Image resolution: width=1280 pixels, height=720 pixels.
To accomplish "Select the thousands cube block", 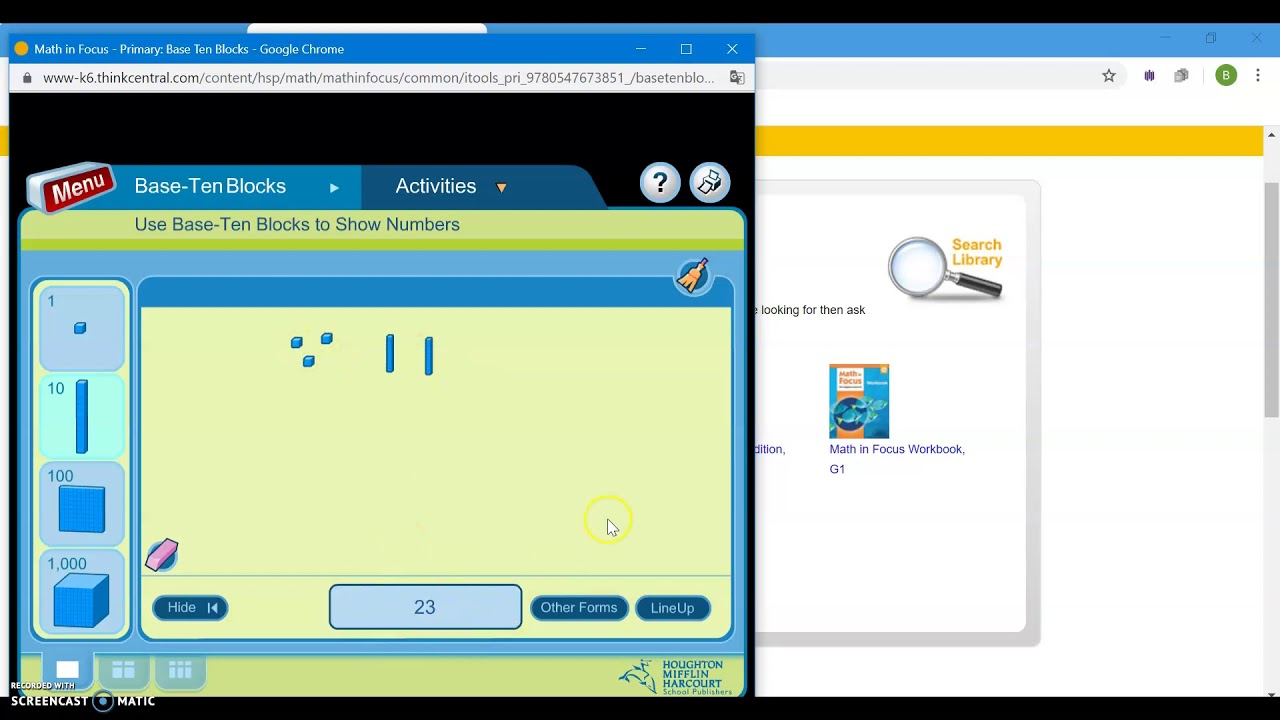I will pos(81,592).
